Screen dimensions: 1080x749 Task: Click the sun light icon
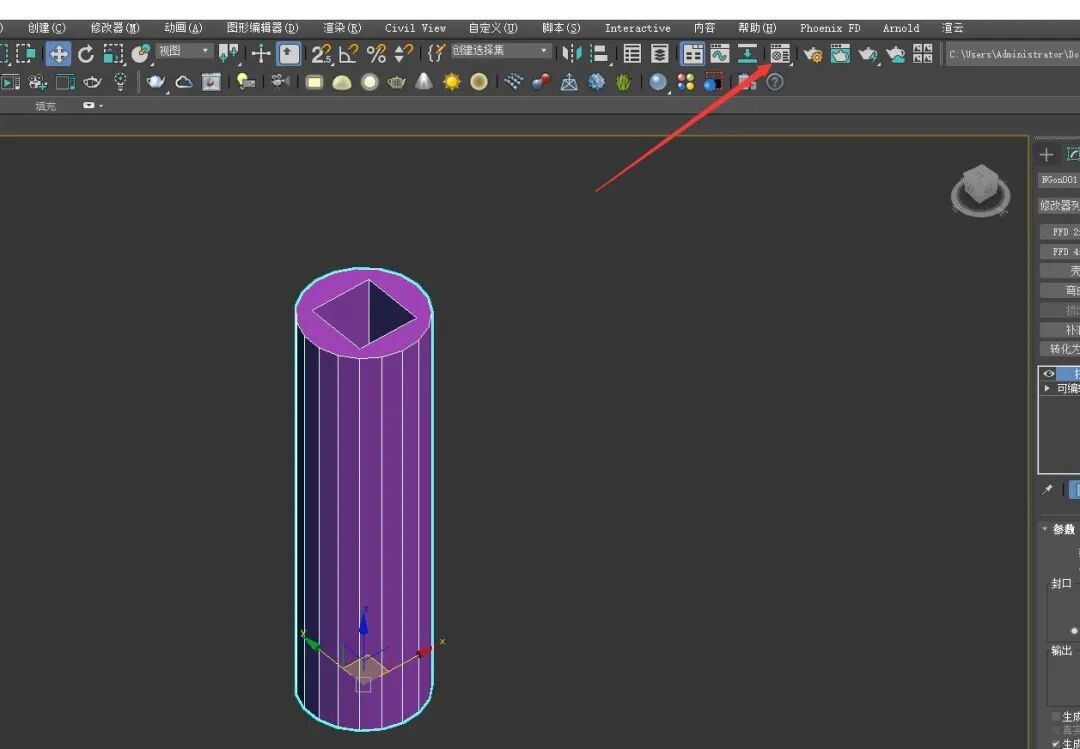coord(452,83)
